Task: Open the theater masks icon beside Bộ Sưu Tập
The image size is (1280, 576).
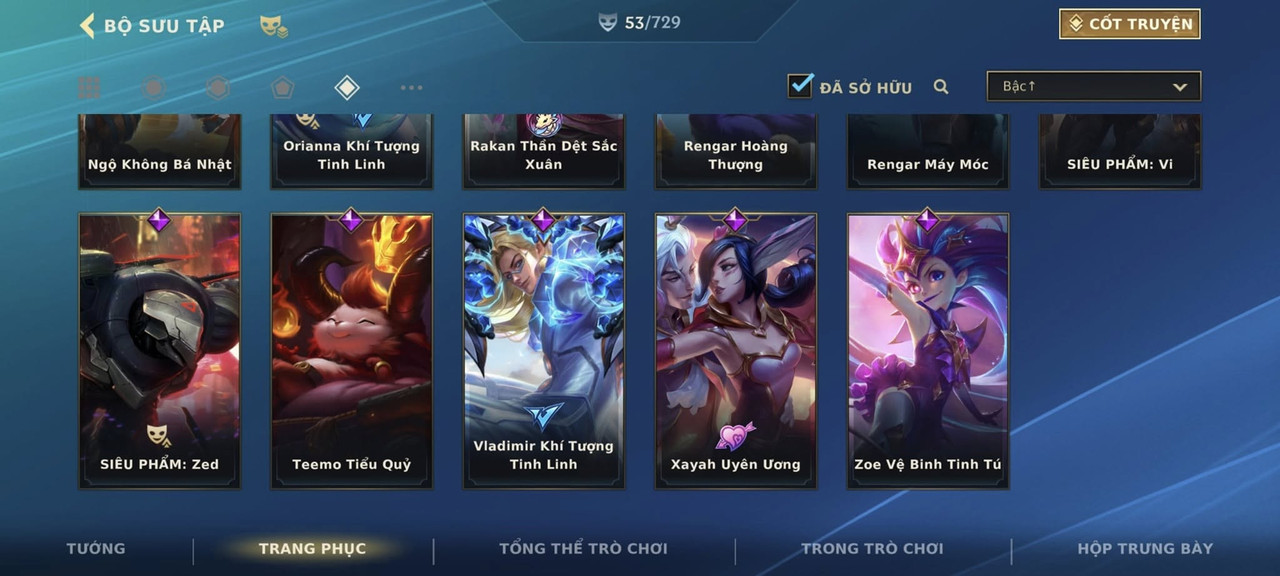Action: click(274, 26)
